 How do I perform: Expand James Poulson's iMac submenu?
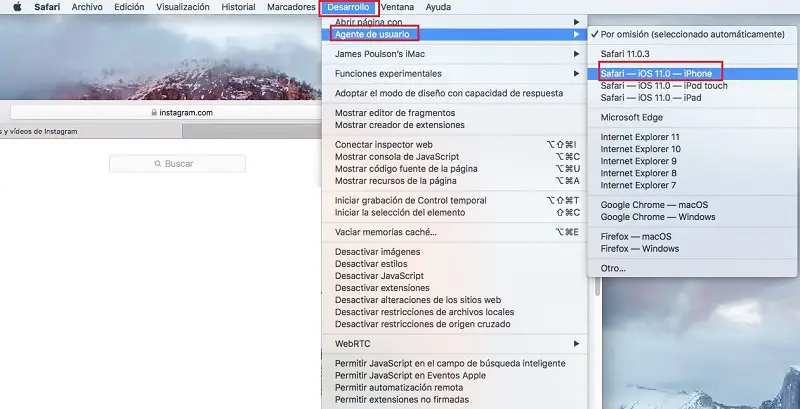[455, 54]
